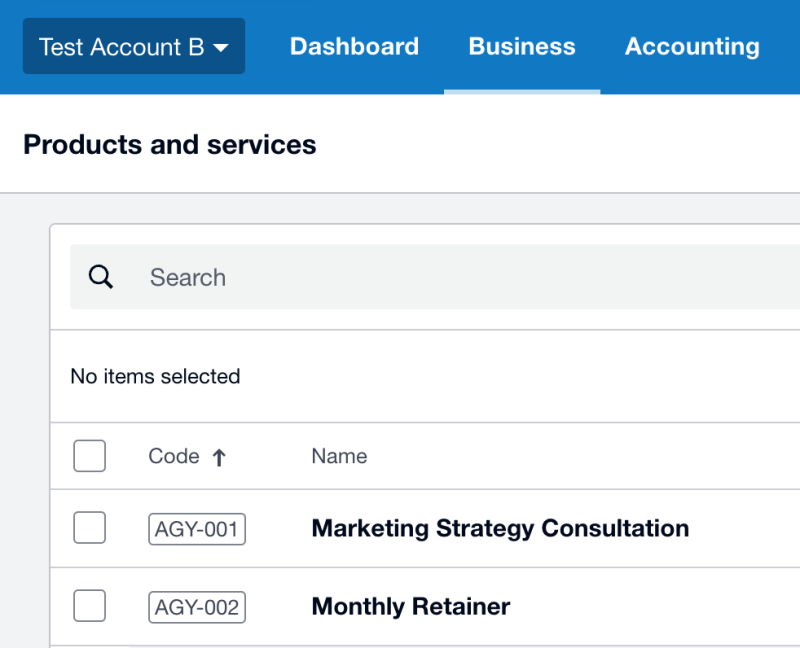
Task: Go to the Dashboard menu
Action: (355, 46)
